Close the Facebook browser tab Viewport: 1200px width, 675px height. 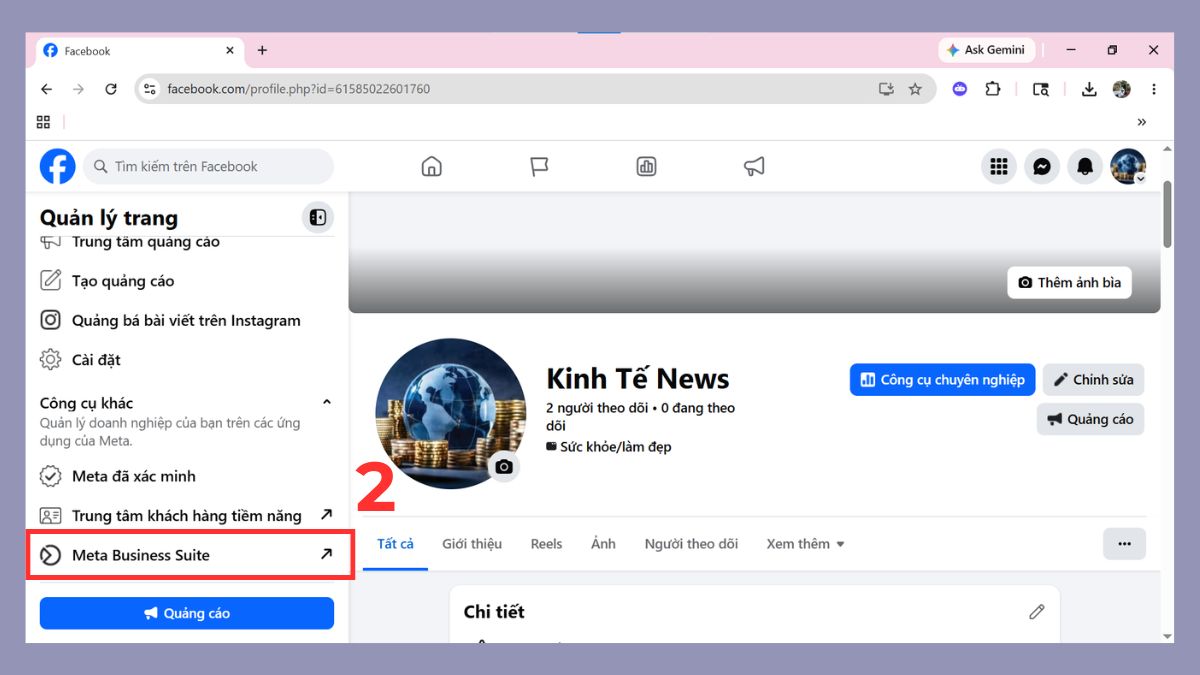[230, 50]
